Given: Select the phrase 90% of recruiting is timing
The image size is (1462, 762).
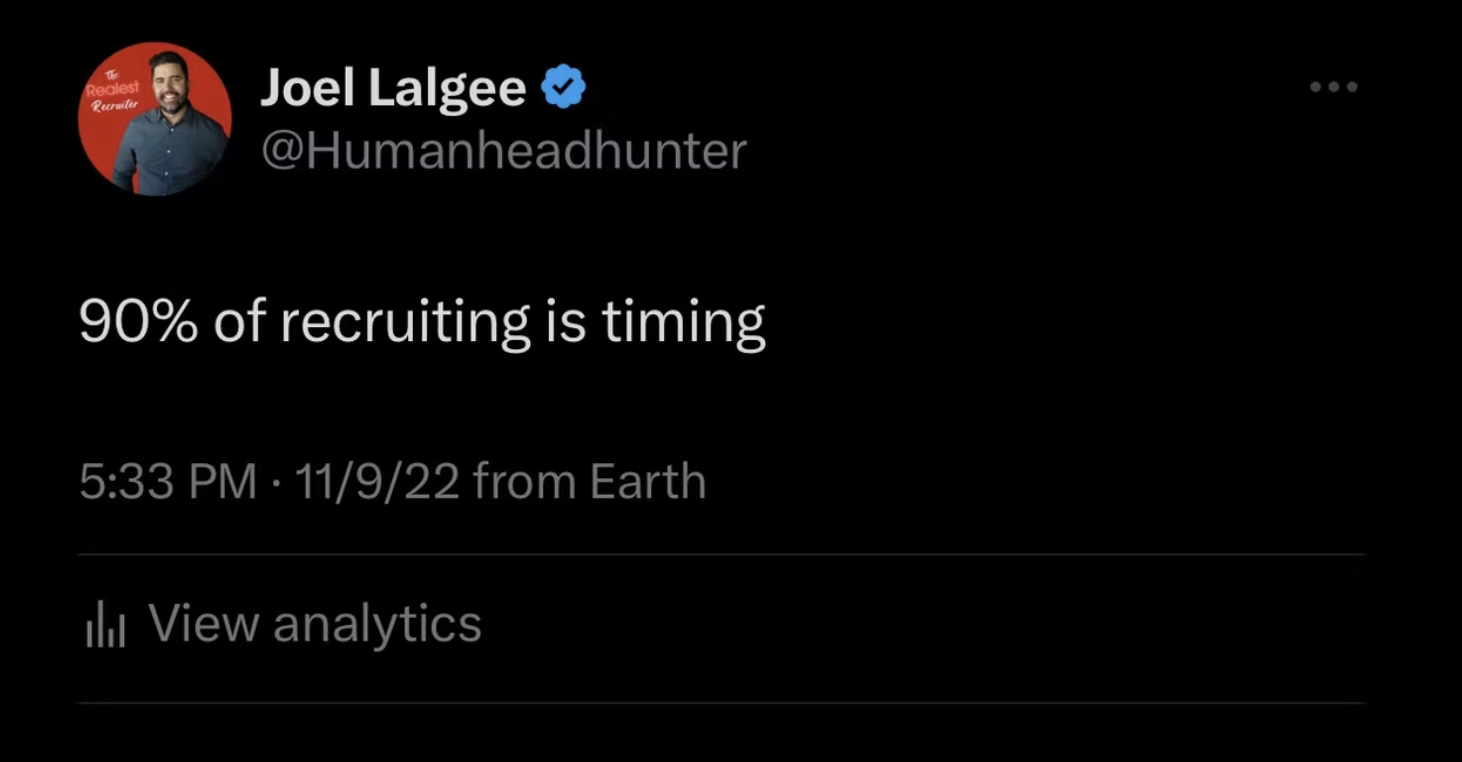Looking at the screenshot, I should point(421,322).
